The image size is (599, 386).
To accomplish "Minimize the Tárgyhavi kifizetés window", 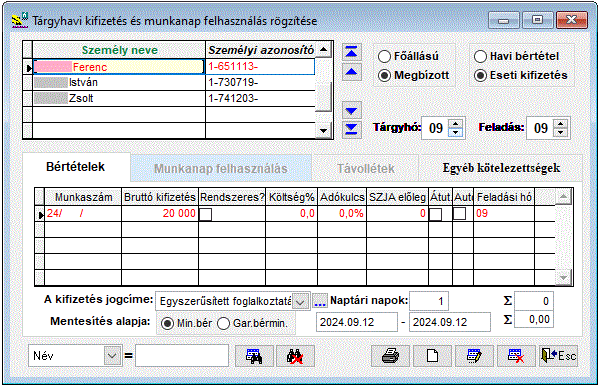I will [x=503, y=20].
